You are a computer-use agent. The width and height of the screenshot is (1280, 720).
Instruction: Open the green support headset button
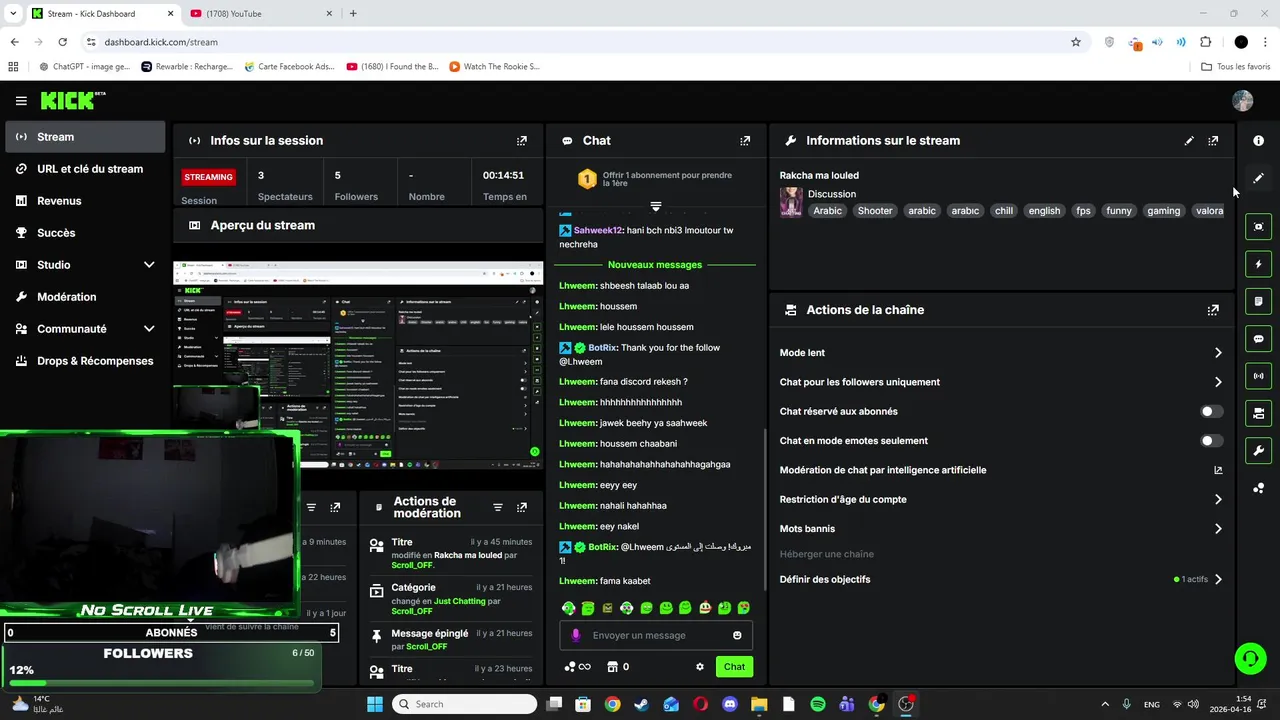tap(1250, 658)
